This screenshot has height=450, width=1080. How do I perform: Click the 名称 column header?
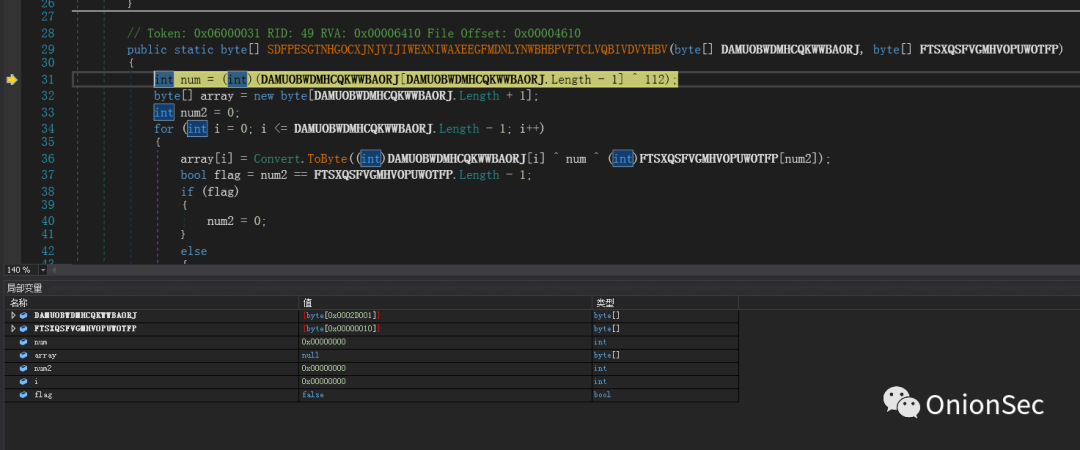click(x=19, y=303)
